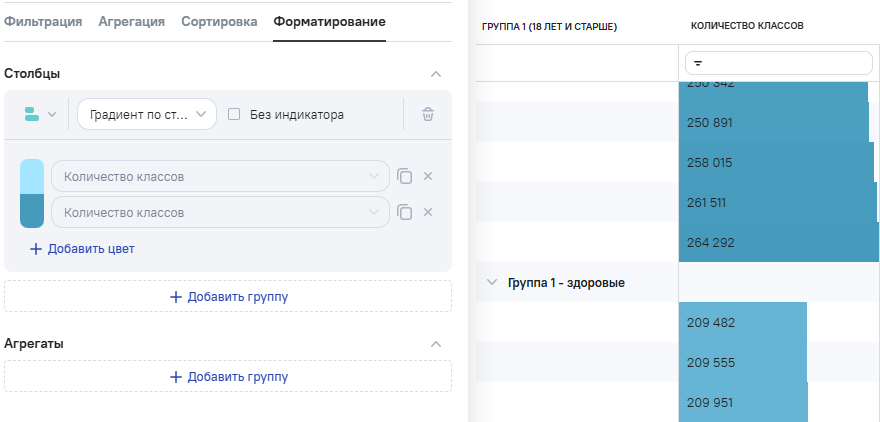Image resolution: width=880 pixels, height=422 pixels.
Task: Copy the first color row
Action: pyautogui.click(x=404, y=177)
